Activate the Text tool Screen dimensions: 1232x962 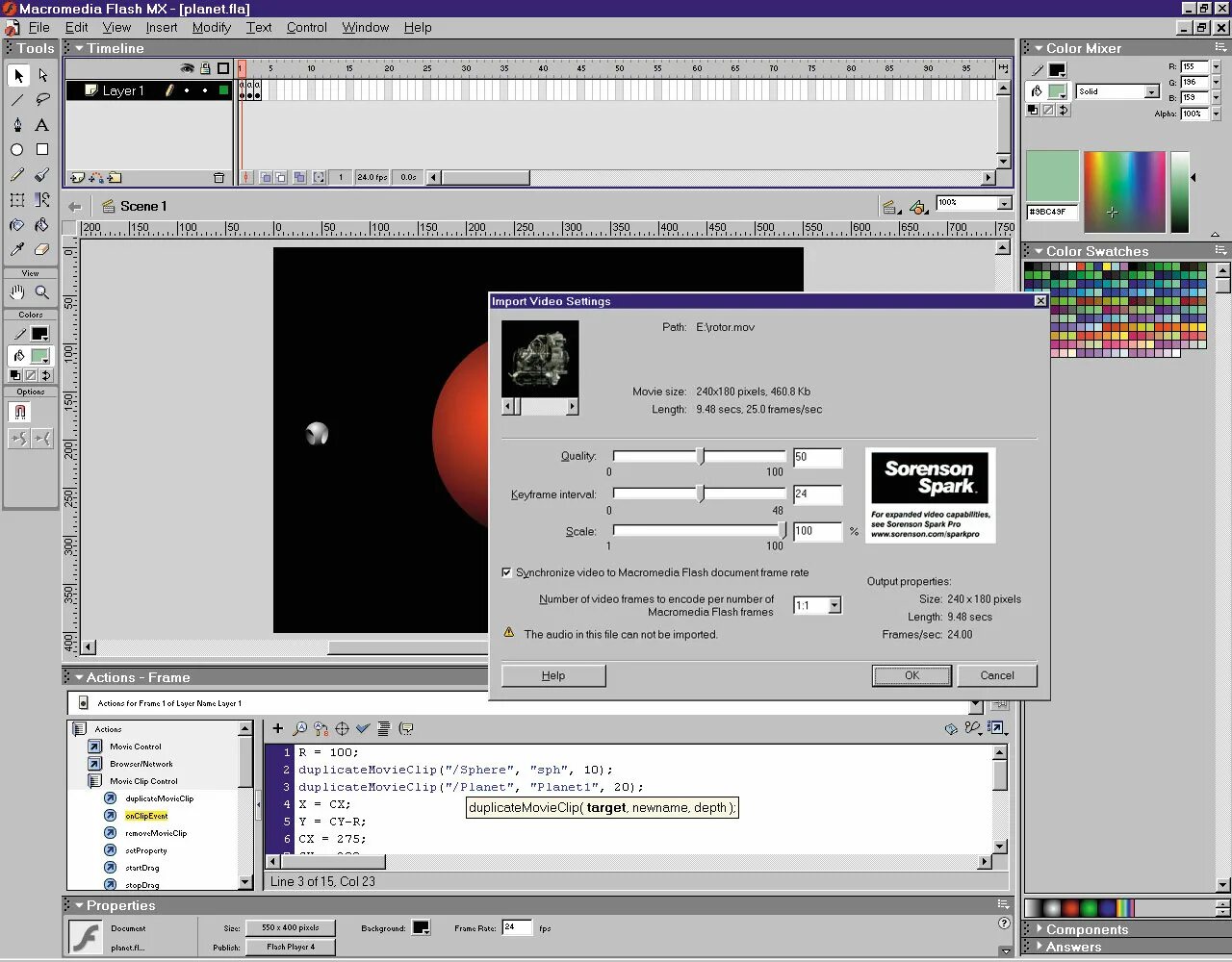click(x=42, y=125)
